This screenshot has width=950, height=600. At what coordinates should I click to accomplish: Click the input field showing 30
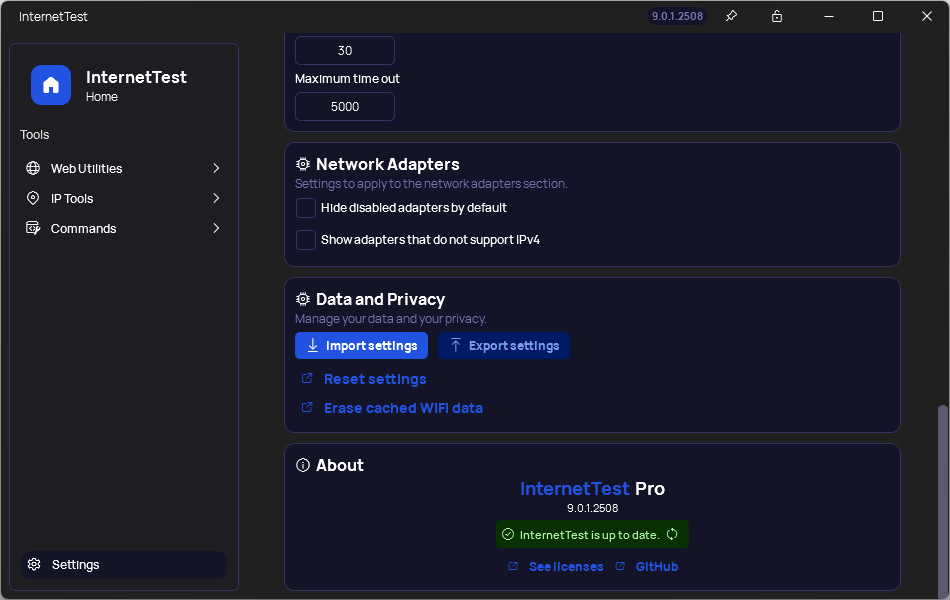point(345,50)
